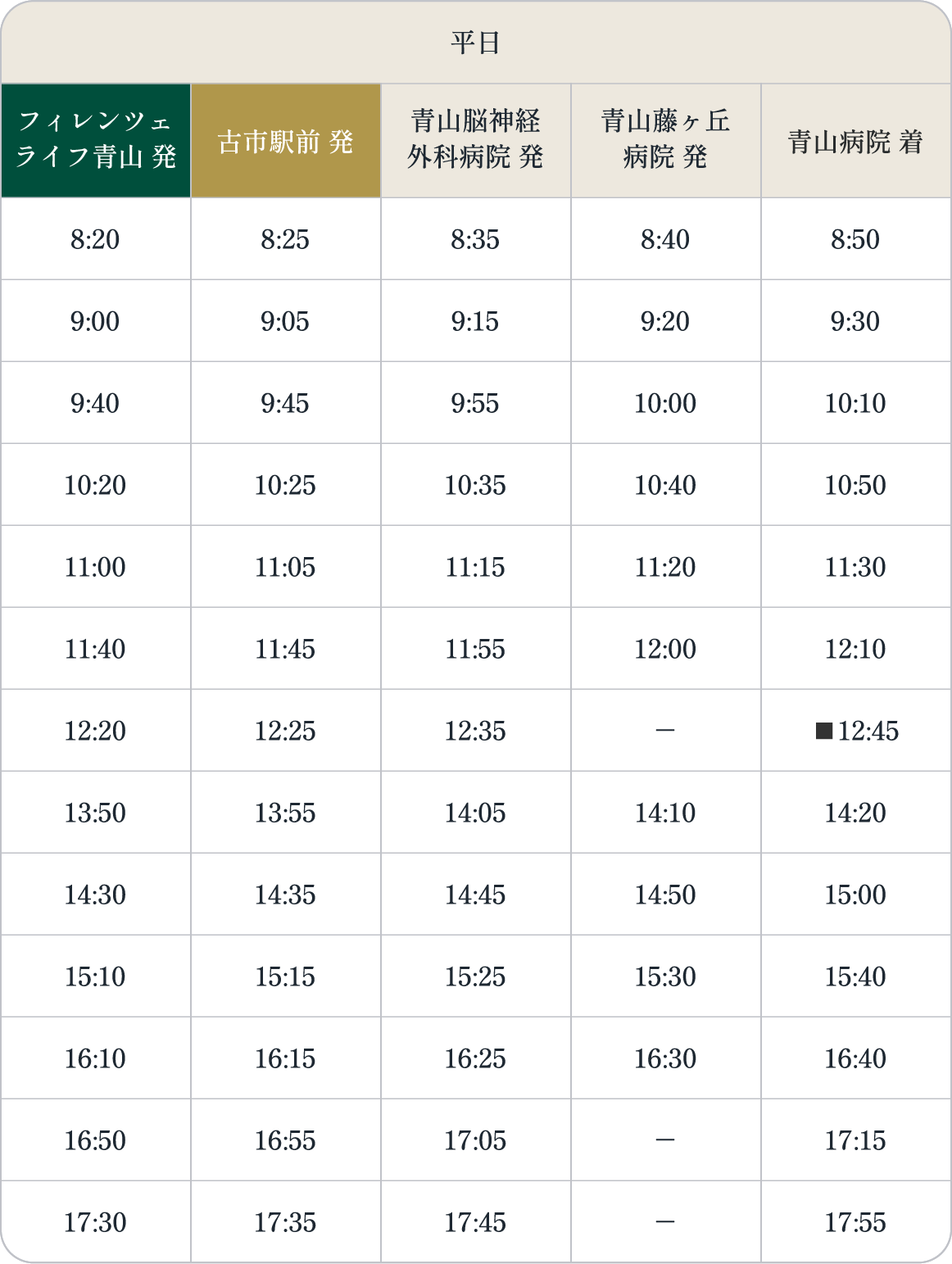The width and height of the screenshot is (952, 1264).
Task: Click the 青山藤ヶ丘病院 発 column header
Action: (666, 140)
